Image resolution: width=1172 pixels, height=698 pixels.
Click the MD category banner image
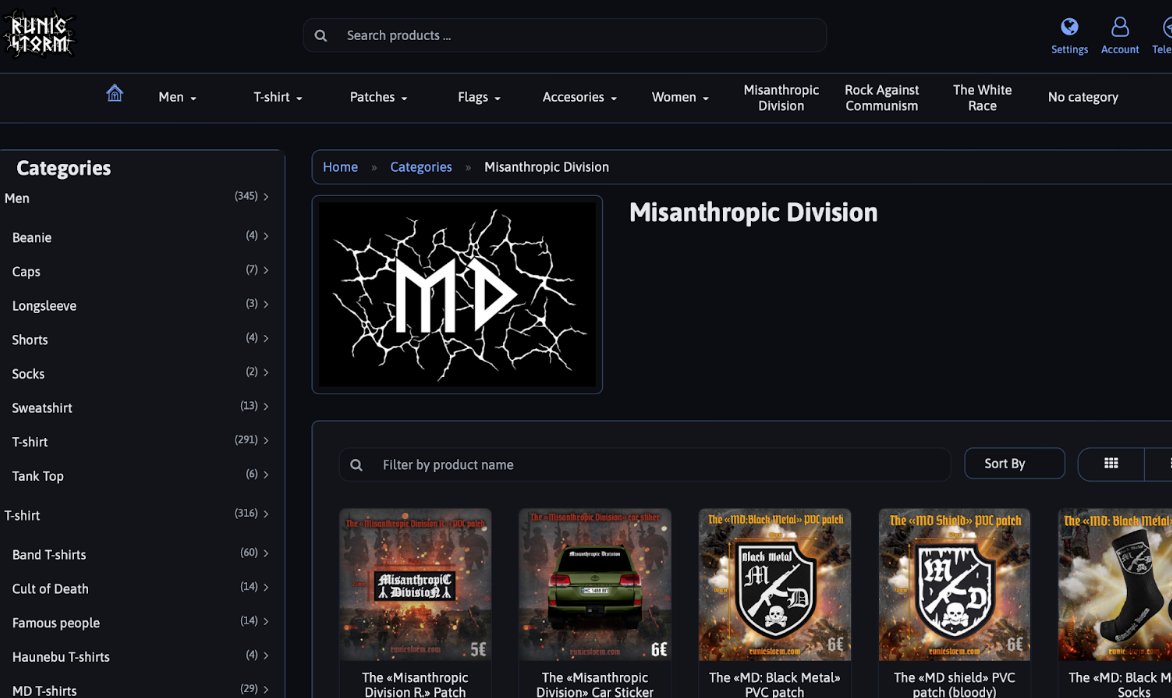point(457,294)
